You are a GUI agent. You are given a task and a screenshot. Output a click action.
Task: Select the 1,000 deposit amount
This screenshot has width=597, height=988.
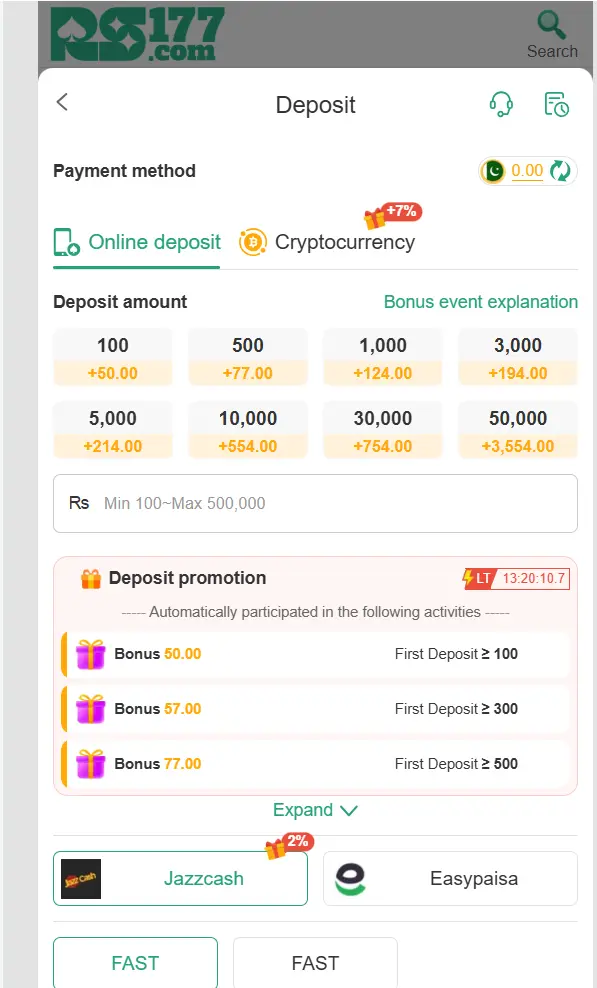(x=382, y=356)
